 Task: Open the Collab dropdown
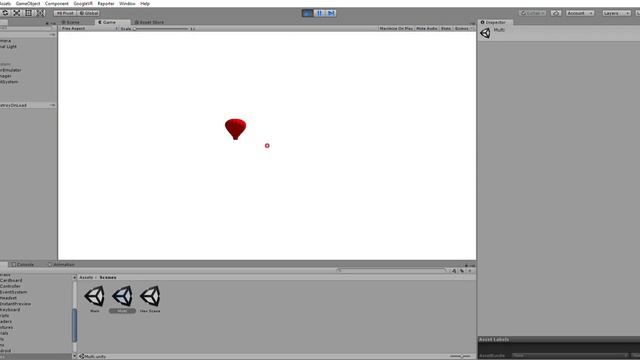pos(533,13)
